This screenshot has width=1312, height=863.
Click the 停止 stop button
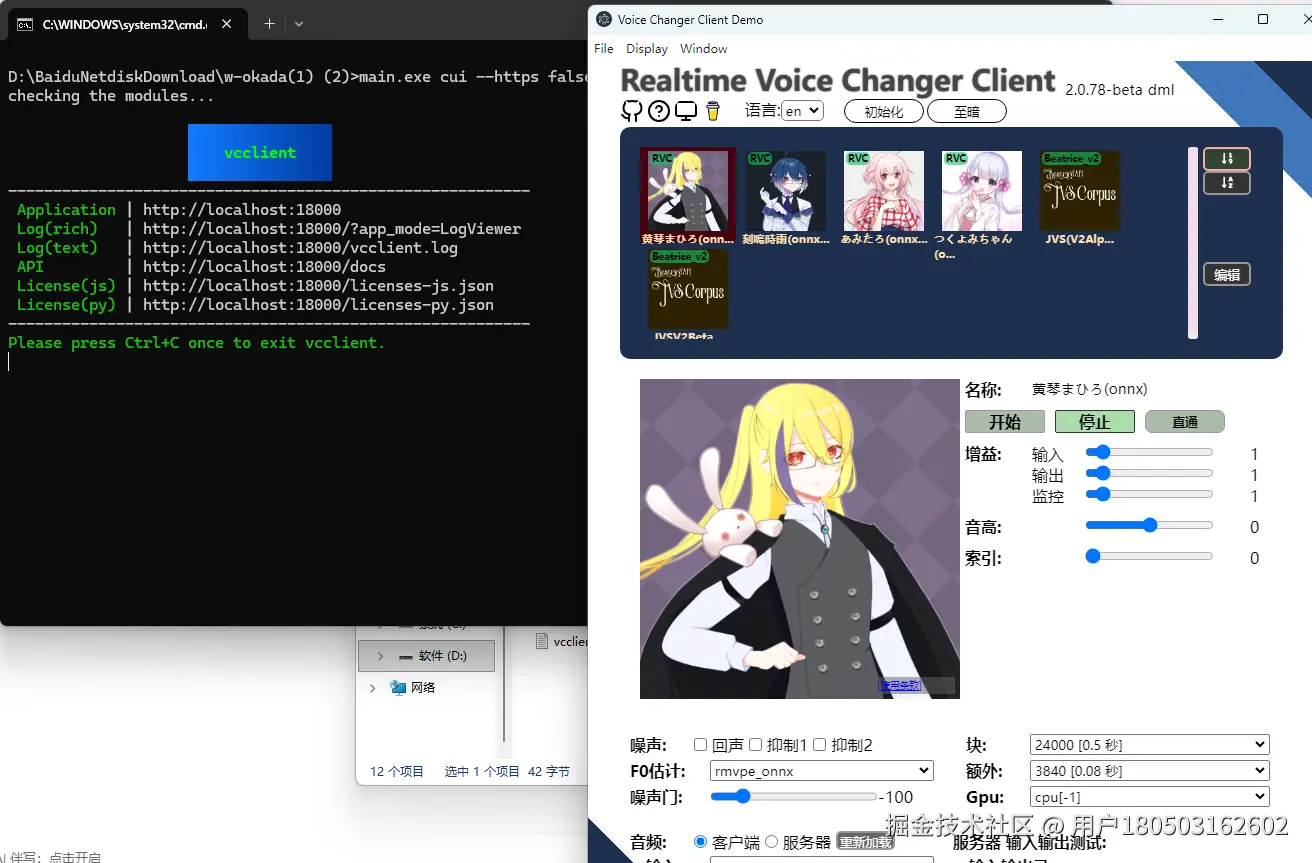(x=1095, y=422)
